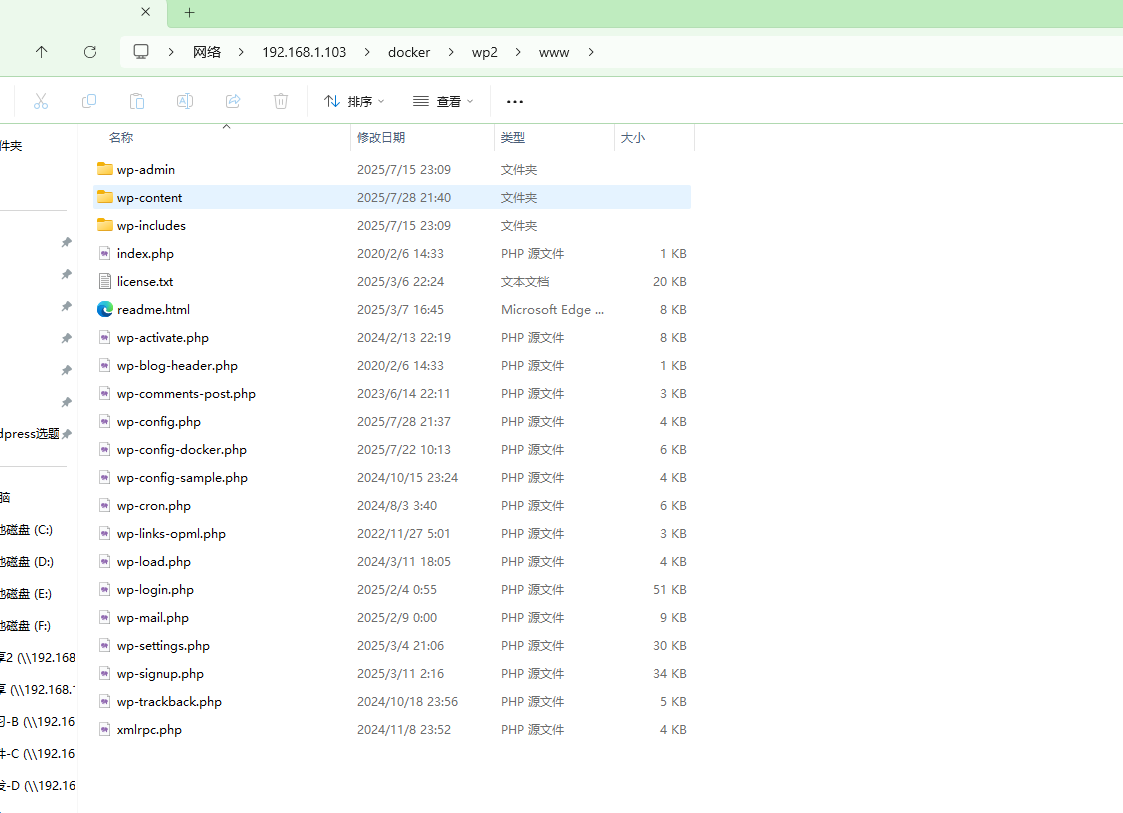This screenshot has width=1123, height=813.
Task: Click the Share icon in the toolbar
Action: 233,101
